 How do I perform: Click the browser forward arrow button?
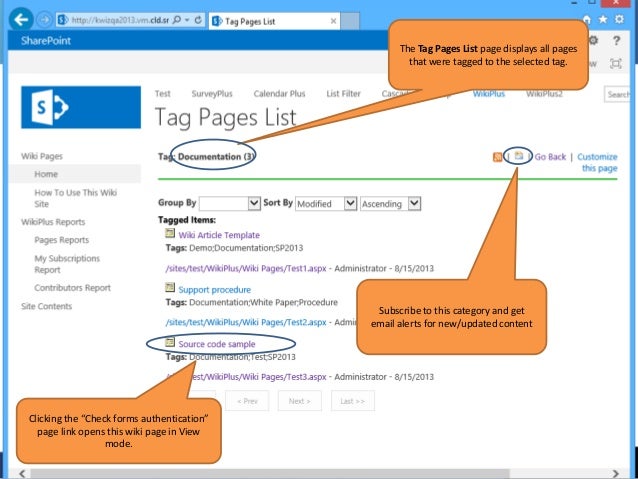pos(44,20)
